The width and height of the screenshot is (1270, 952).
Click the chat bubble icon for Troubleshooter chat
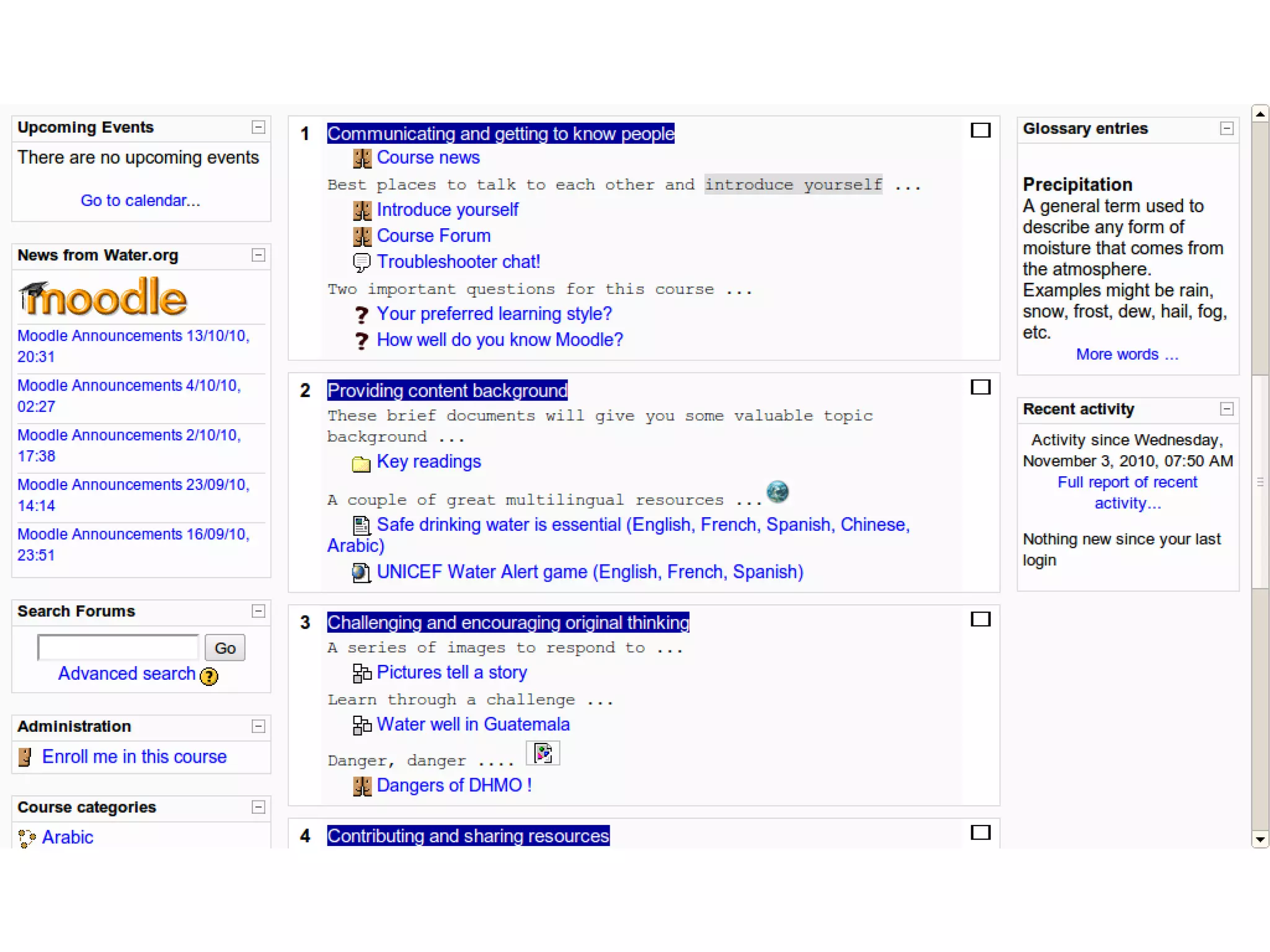click(x=362, y=262)
